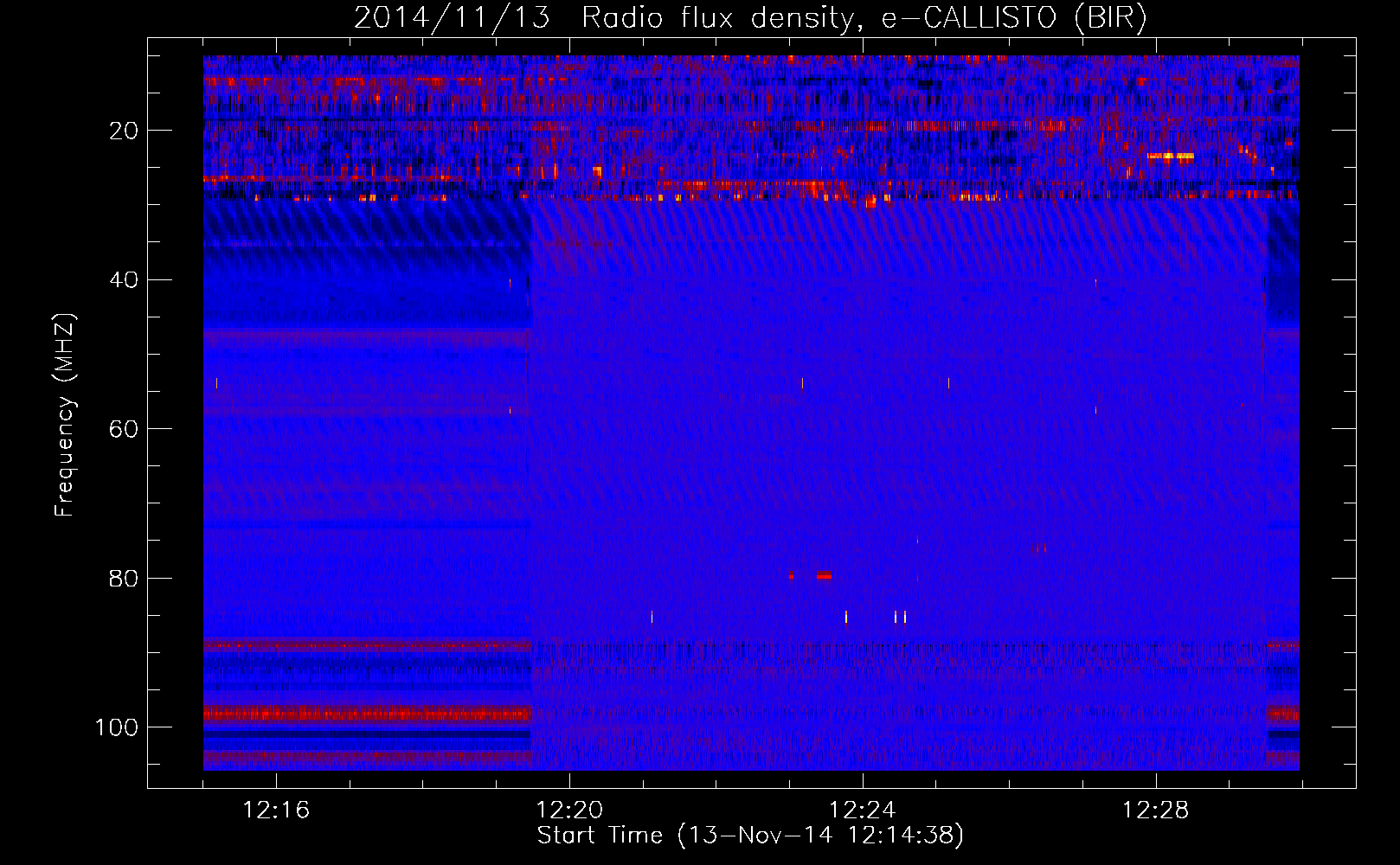Click the "20" frequency tick label
Image resolution: width=1400 pixels, height=865 pixels.
pos(125,131)
